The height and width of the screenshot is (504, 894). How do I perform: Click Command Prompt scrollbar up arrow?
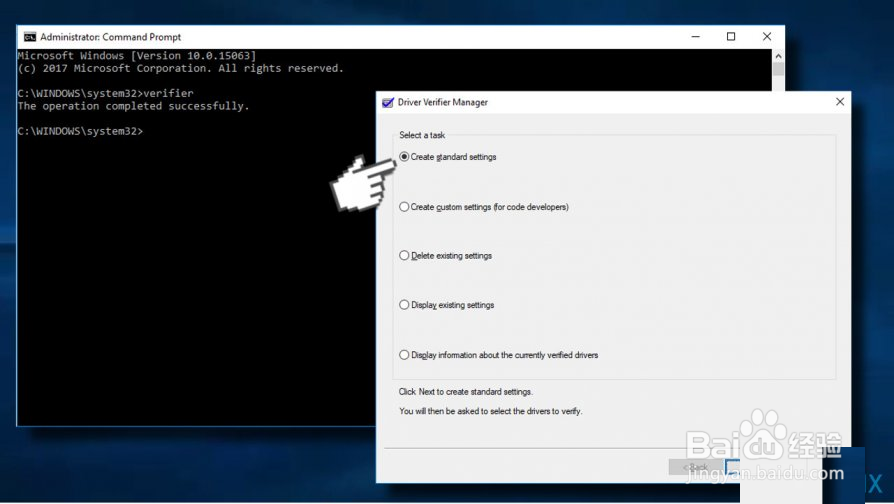point(778,56)
